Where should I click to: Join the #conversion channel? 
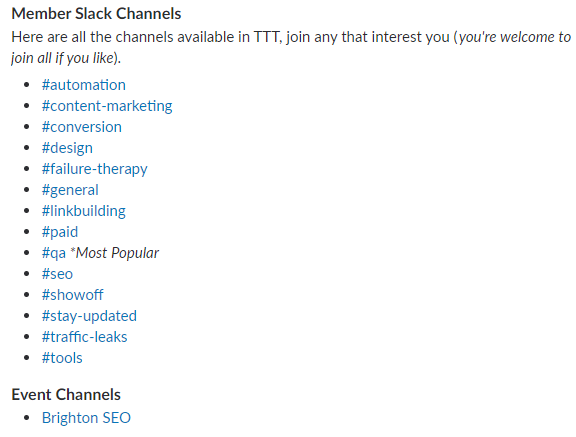82,127
